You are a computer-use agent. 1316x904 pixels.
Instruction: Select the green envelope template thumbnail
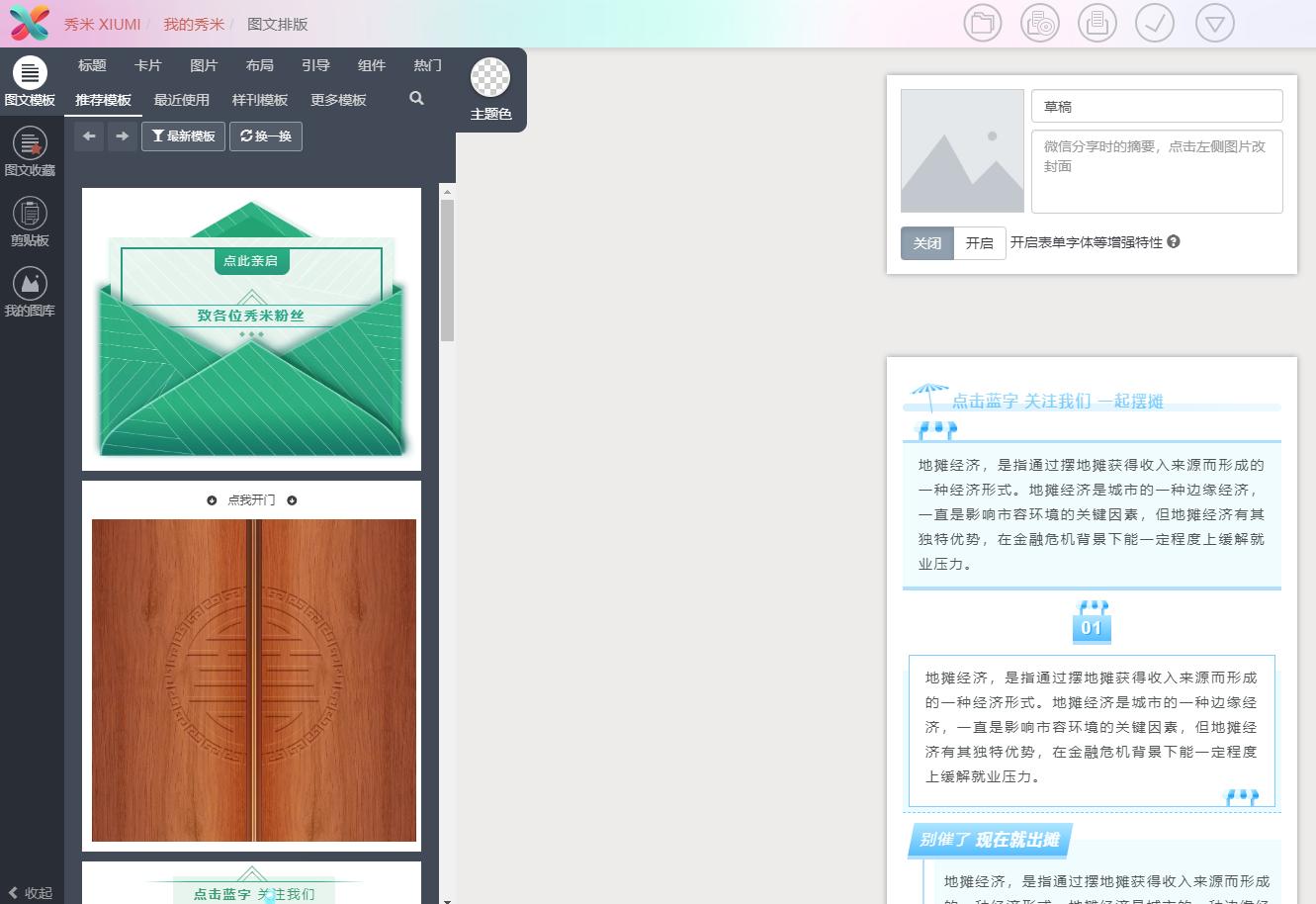251,328
